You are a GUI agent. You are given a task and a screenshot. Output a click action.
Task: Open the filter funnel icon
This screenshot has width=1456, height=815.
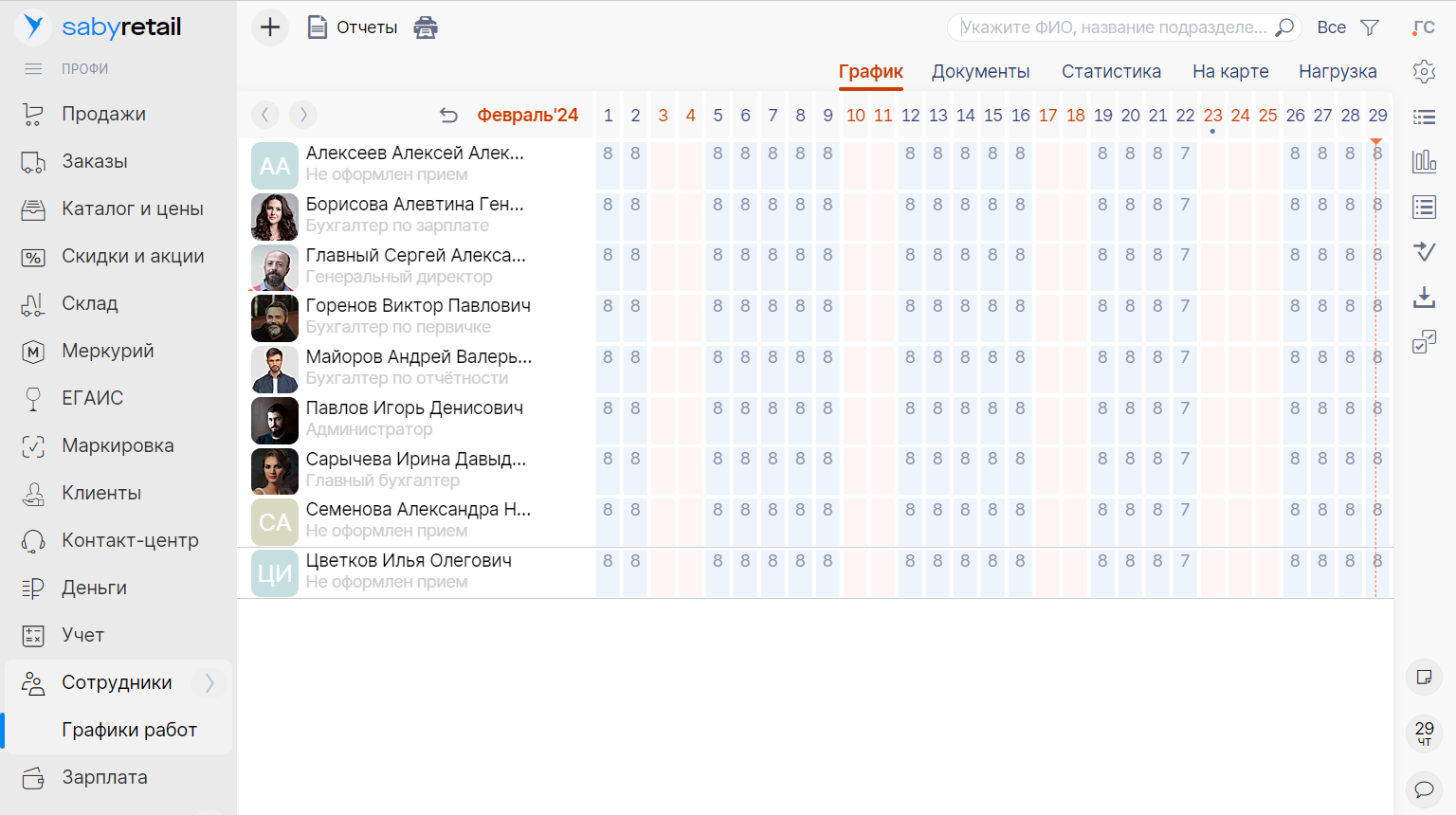point(1370,27)
